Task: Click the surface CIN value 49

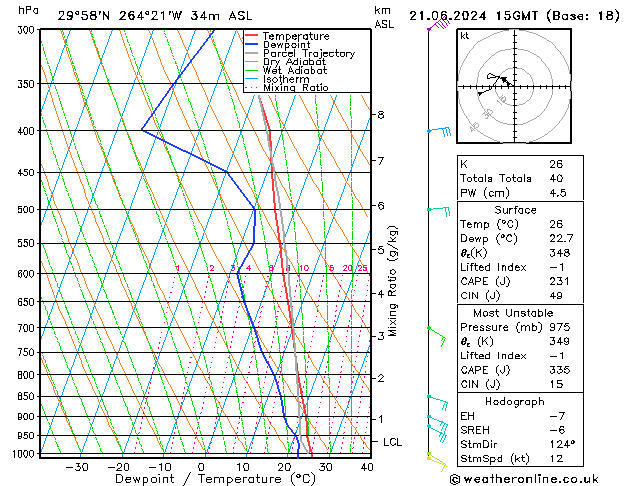Action: click(x=556, y=296)
